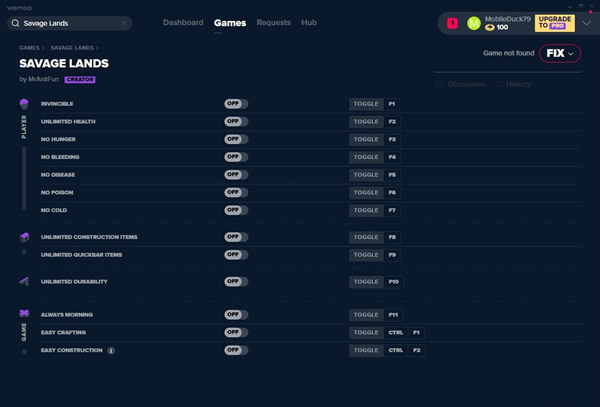Screen dimensions: 600x407
Task: Select the Game category icon
Action: 24,314
